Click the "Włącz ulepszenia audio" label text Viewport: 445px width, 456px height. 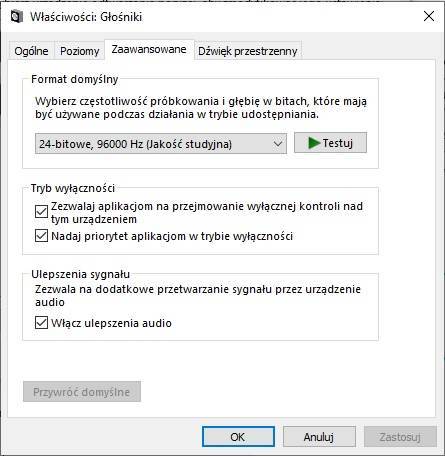pyautogui.click(x=111, y=323)
